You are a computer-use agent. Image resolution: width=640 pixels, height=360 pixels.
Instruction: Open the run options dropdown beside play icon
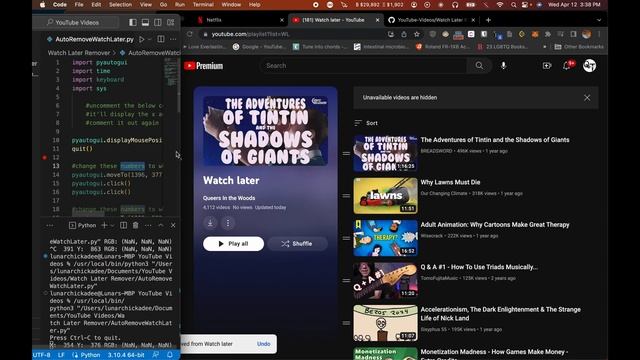150,39
